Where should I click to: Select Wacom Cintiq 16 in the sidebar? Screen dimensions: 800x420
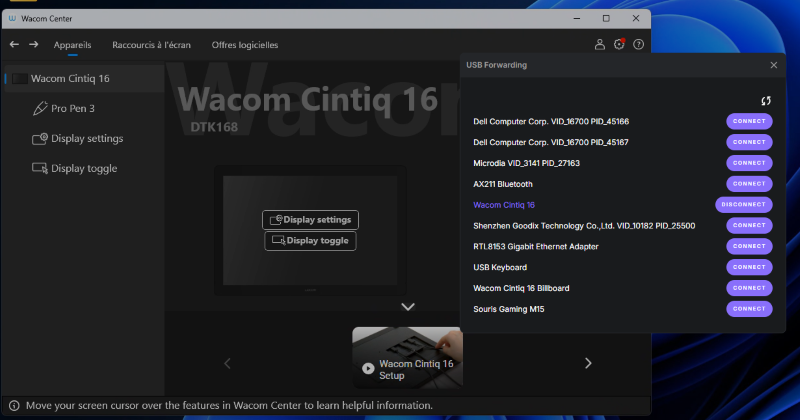[84, 79]
